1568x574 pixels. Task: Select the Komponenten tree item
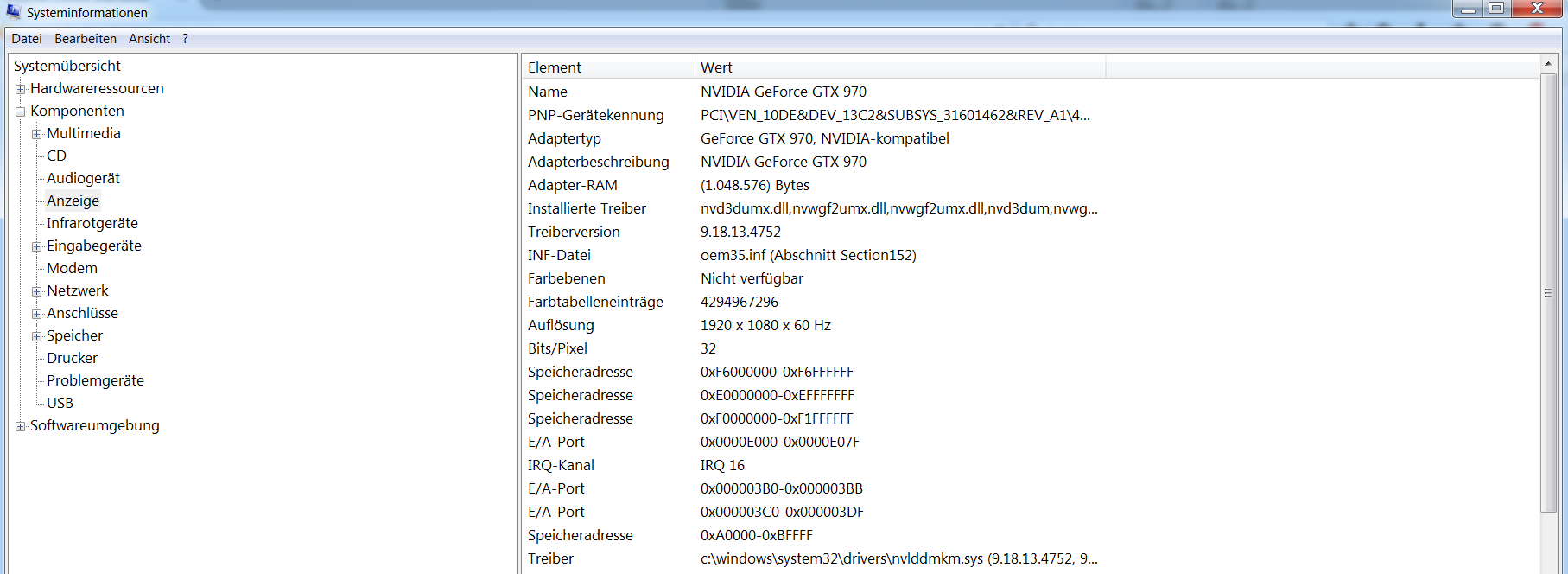[x=77, y=111]
